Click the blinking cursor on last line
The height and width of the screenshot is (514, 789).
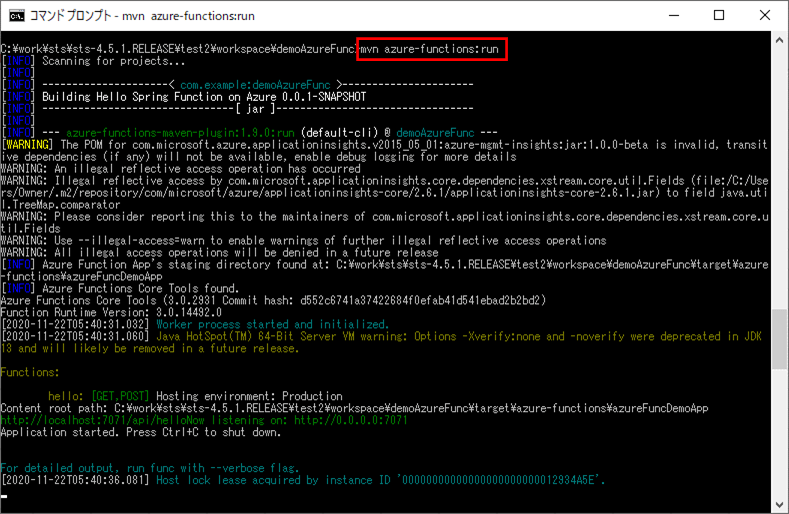(x=5, y=494)
